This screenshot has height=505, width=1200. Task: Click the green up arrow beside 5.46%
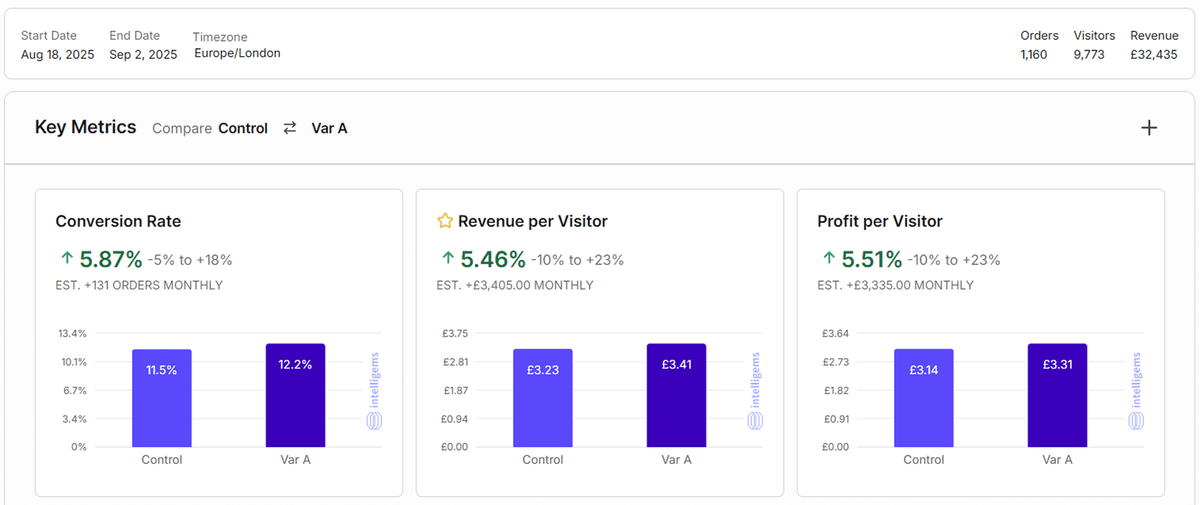(447, 260)
